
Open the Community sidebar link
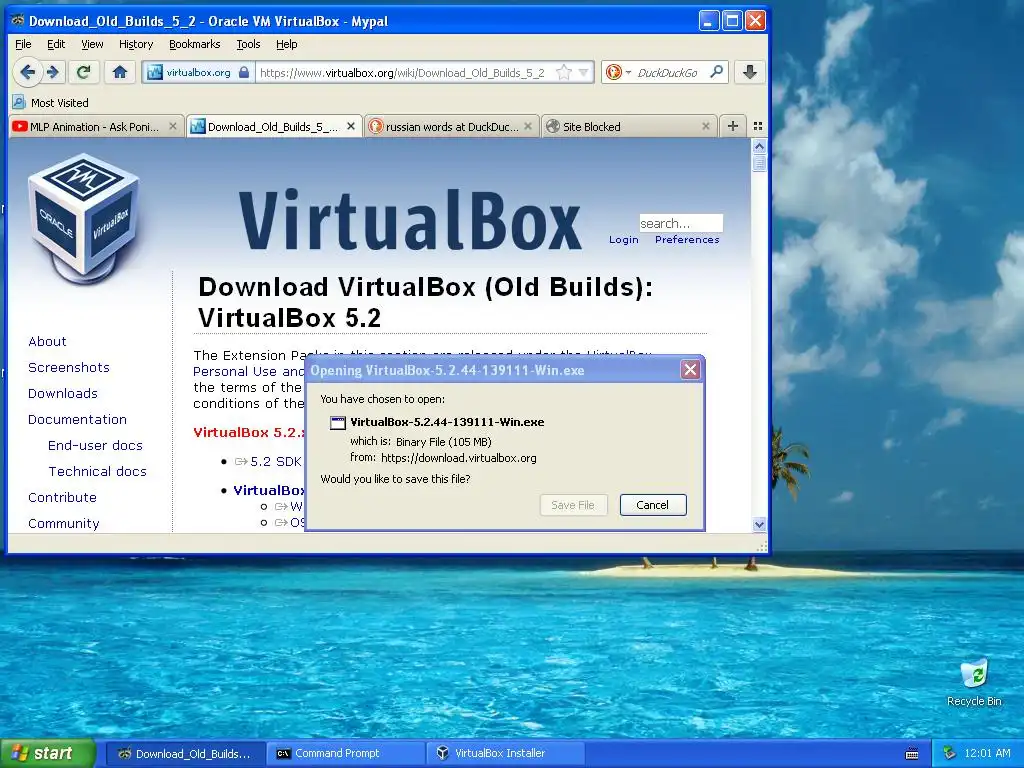(x=63, y=524)
